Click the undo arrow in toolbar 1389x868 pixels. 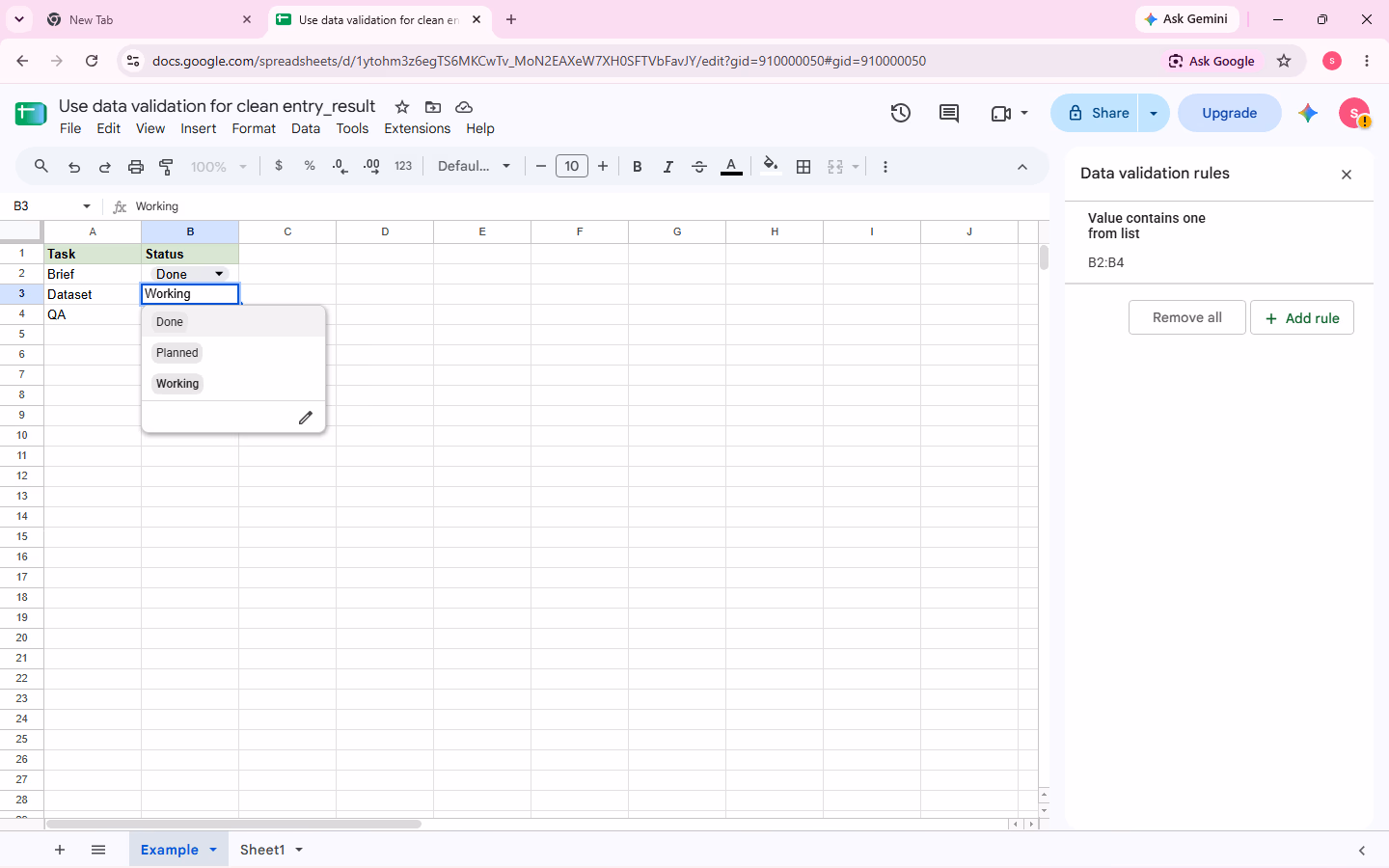click(x=74, y=167)
